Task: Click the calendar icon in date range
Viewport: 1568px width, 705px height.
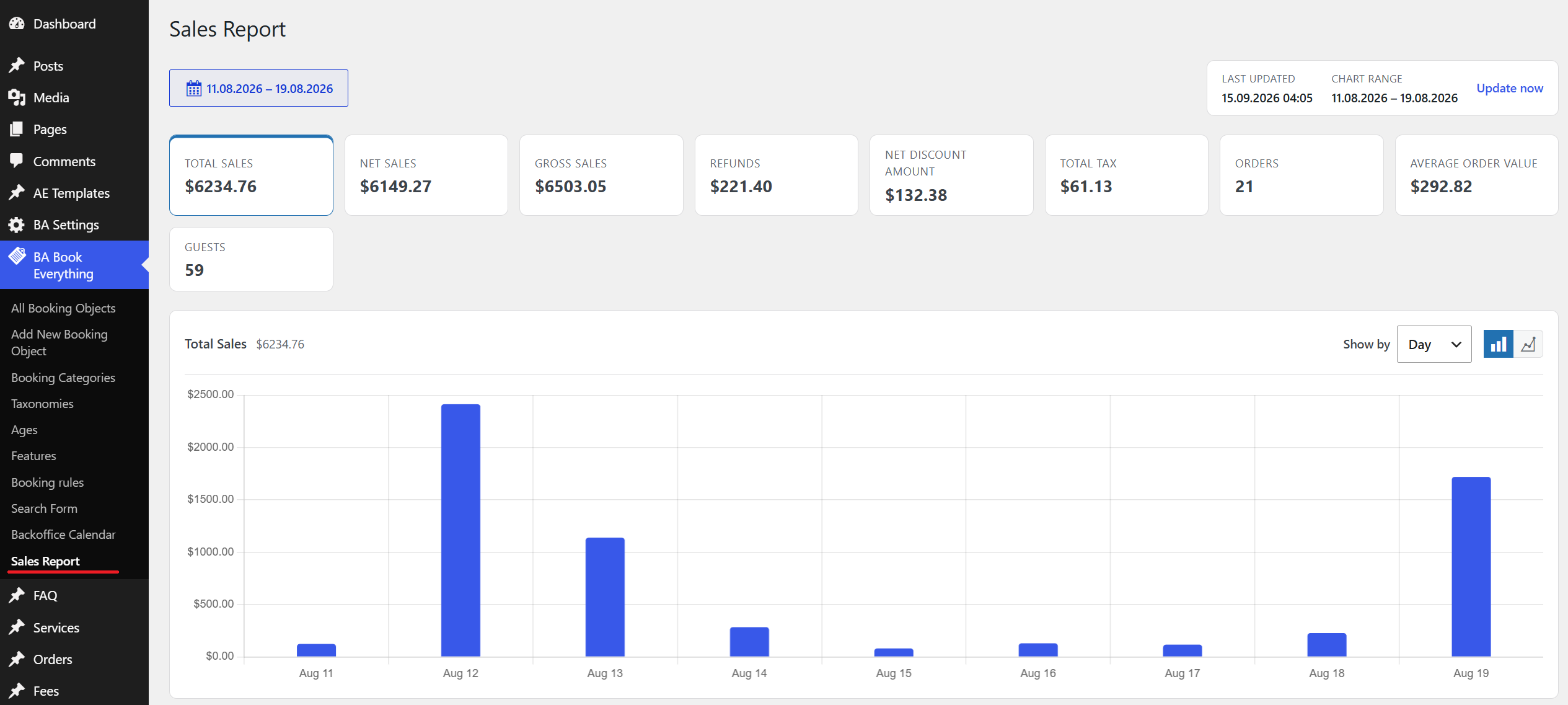Action: [x=194, y=88]
